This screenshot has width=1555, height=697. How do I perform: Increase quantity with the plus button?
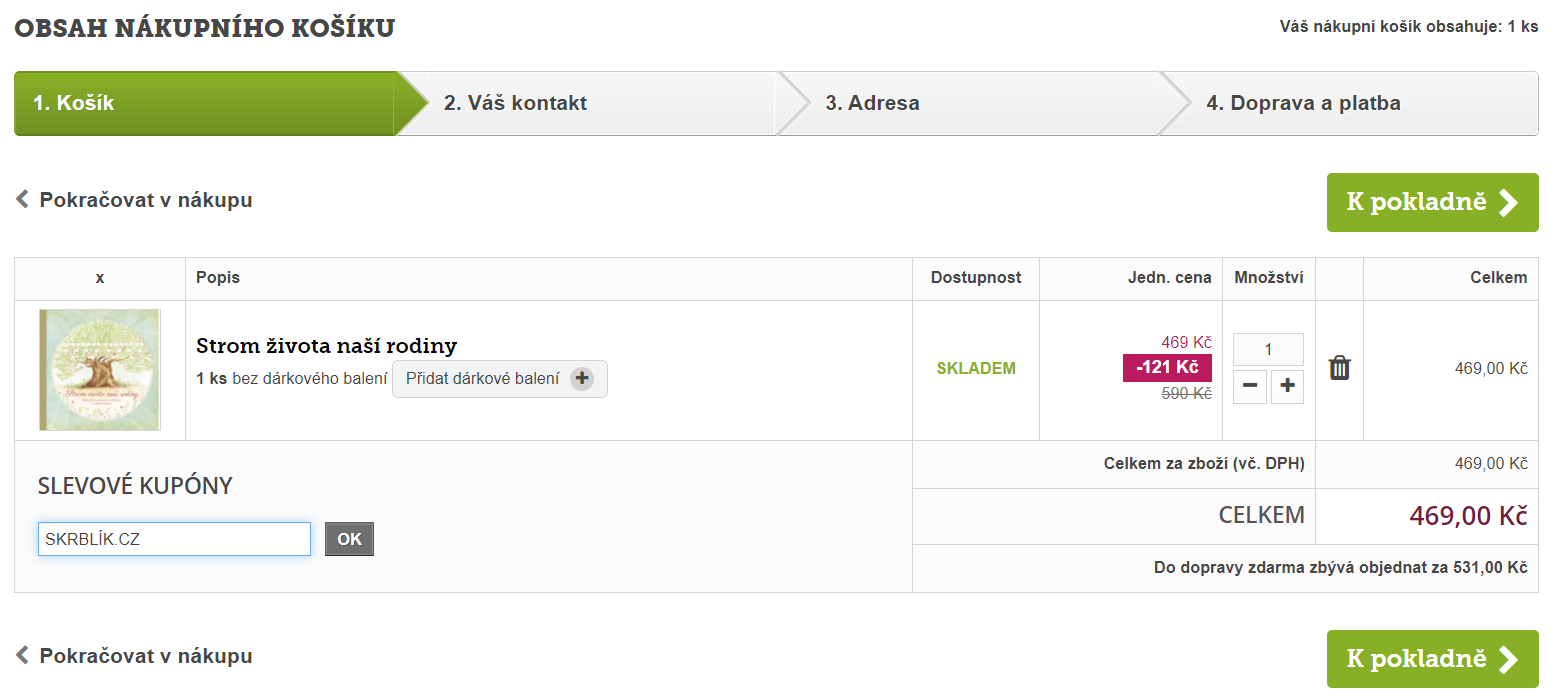click(1287, 387)
